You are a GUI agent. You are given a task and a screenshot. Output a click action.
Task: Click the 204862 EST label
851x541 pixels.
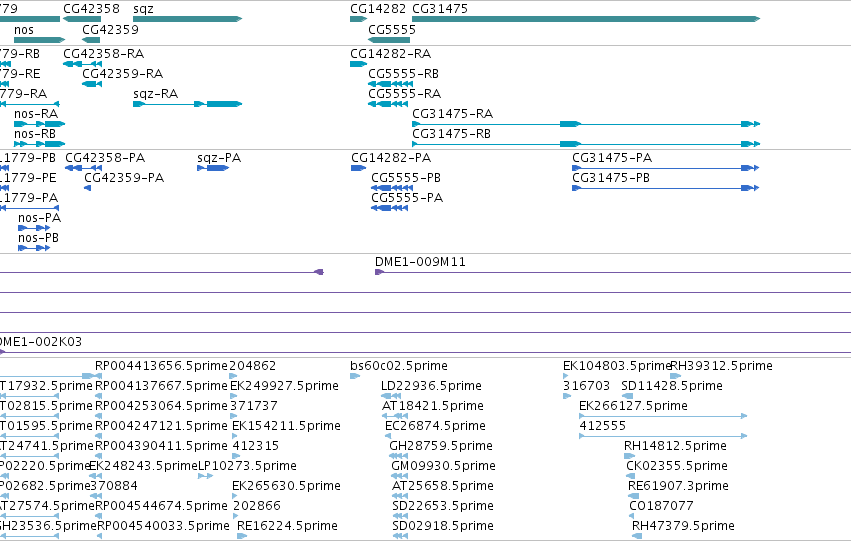(x=253, y=366)
